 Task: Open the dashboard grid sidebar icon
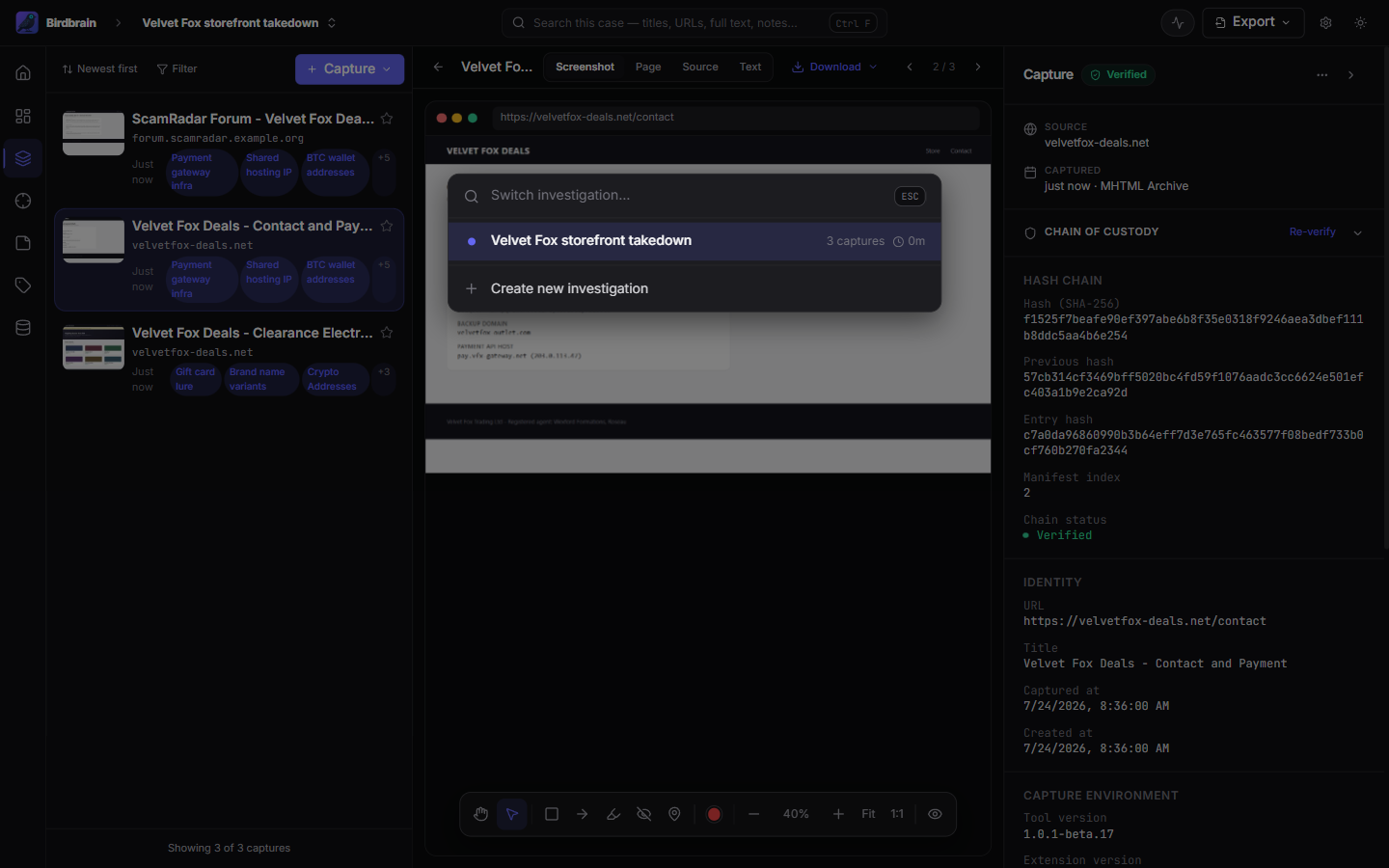[x=23, y=116]
